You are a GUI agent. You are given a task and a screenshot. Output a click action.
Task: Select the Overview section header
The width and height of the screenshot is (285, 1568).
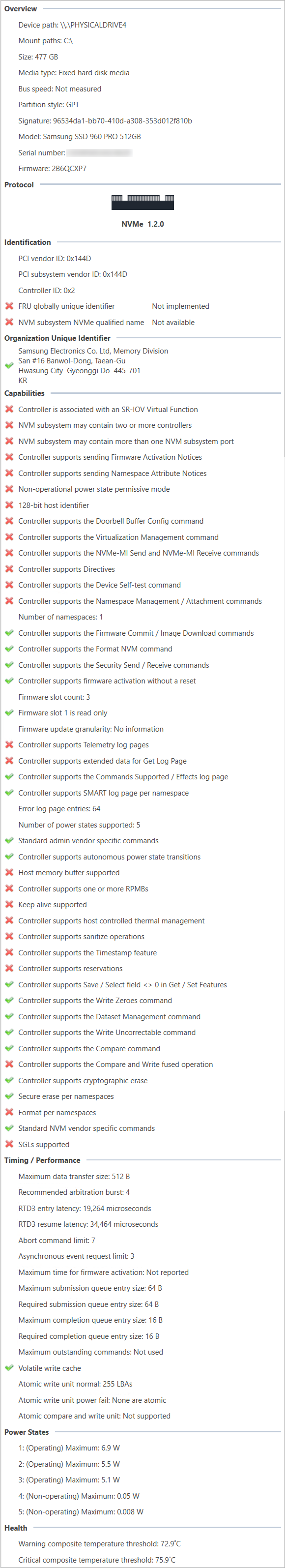21,8
